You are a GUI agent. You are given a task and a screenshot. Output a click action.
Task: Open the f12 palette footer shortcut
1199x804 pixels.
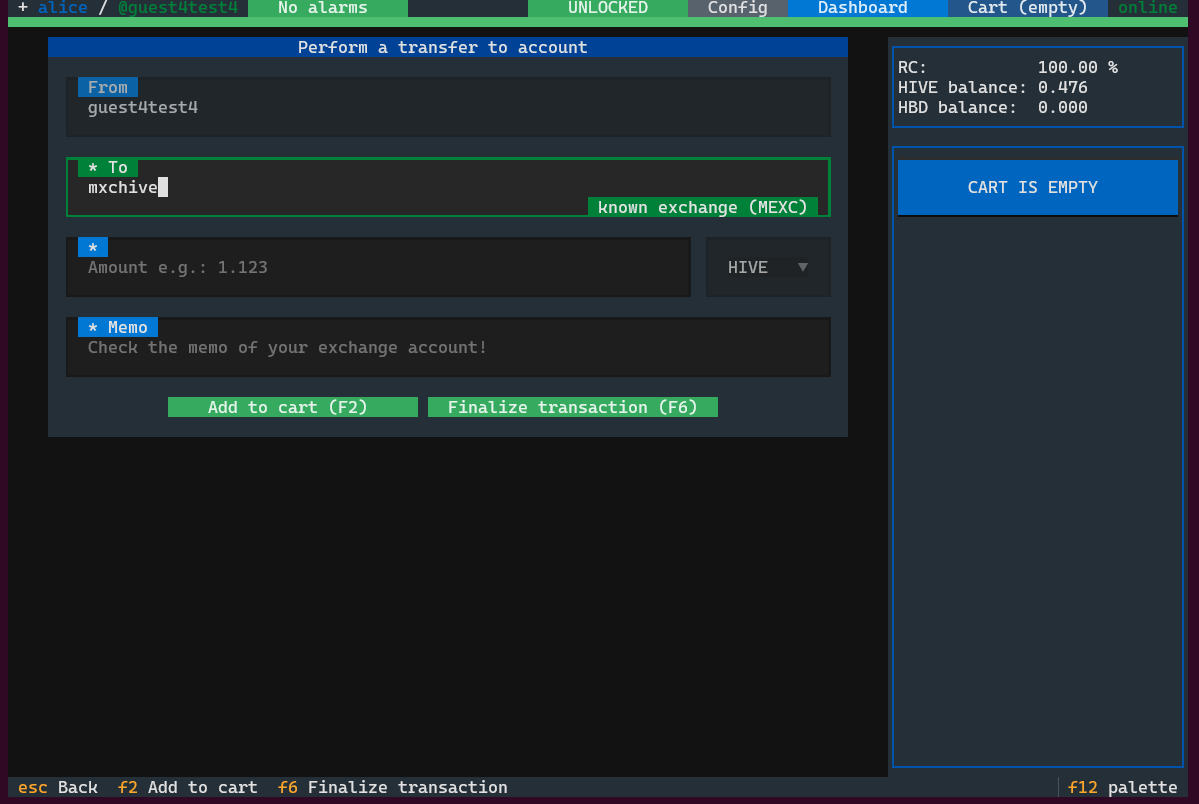tap(1122, 787)
